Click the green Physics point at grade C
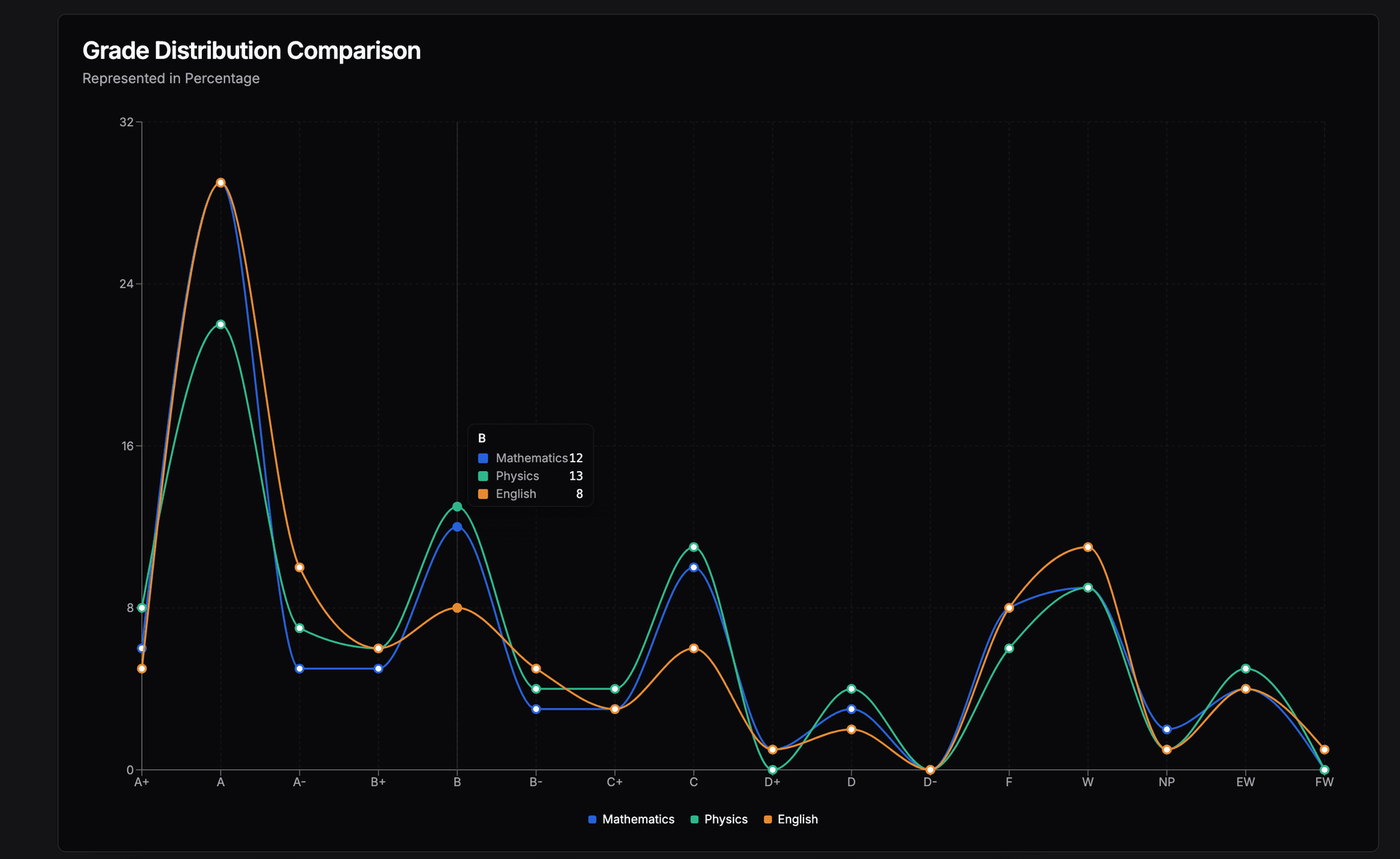The image size is (1400, 859). [x=693, y=547]
